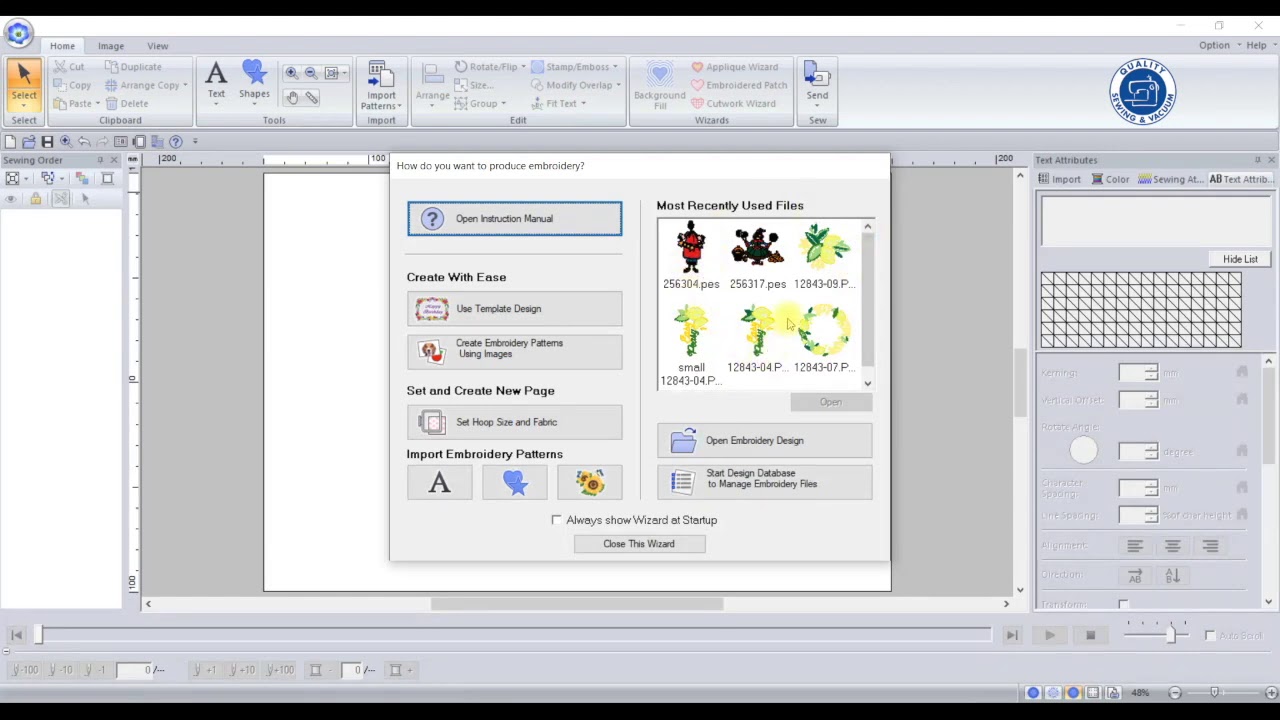Close the Sewing Order panel
The image size is (1280, 720).
(x=114, y=160)
